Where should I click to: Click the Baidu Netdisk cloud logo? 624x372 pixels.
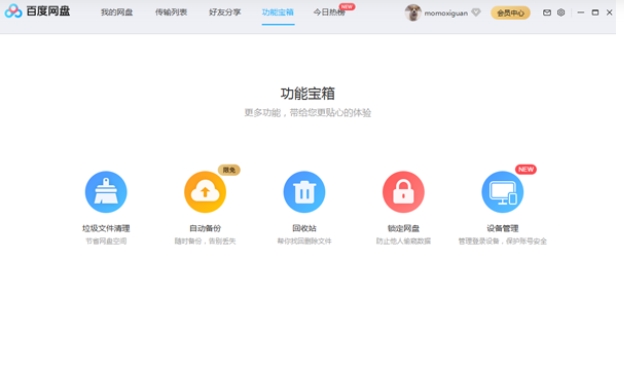(13, 11)
